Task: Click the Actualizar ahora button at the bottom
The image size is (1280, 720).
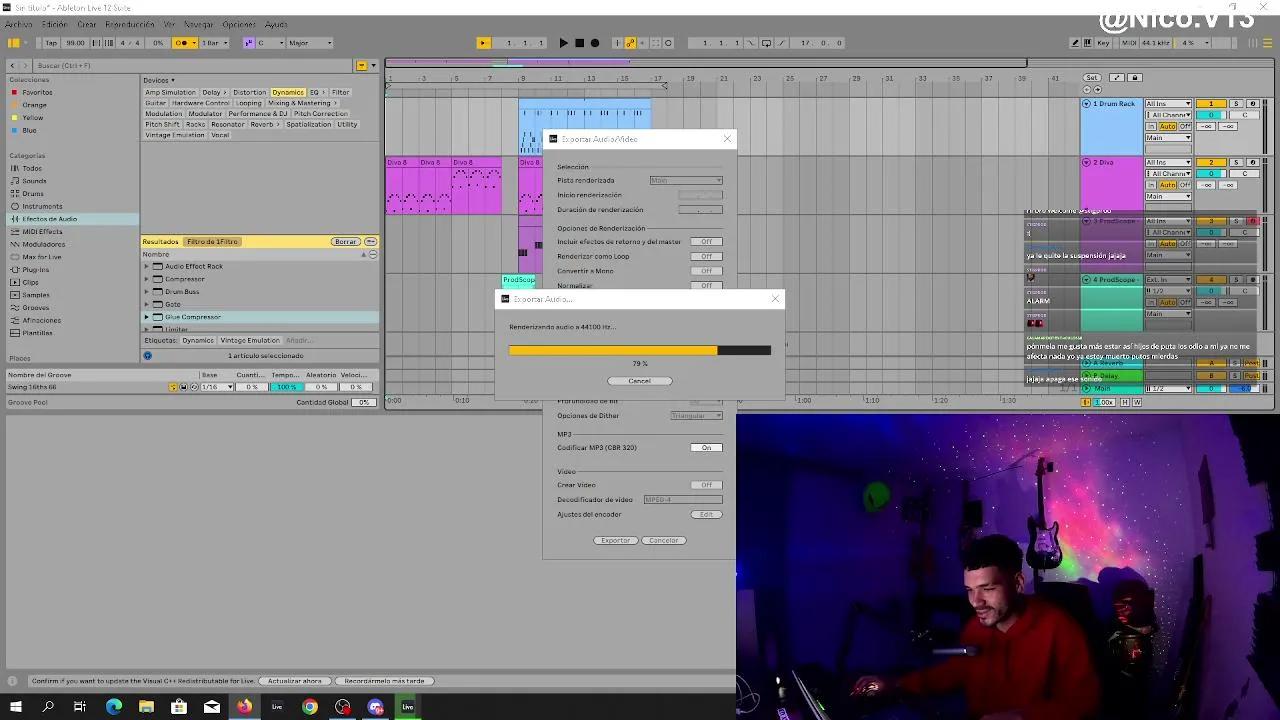Action: (294, 680)
